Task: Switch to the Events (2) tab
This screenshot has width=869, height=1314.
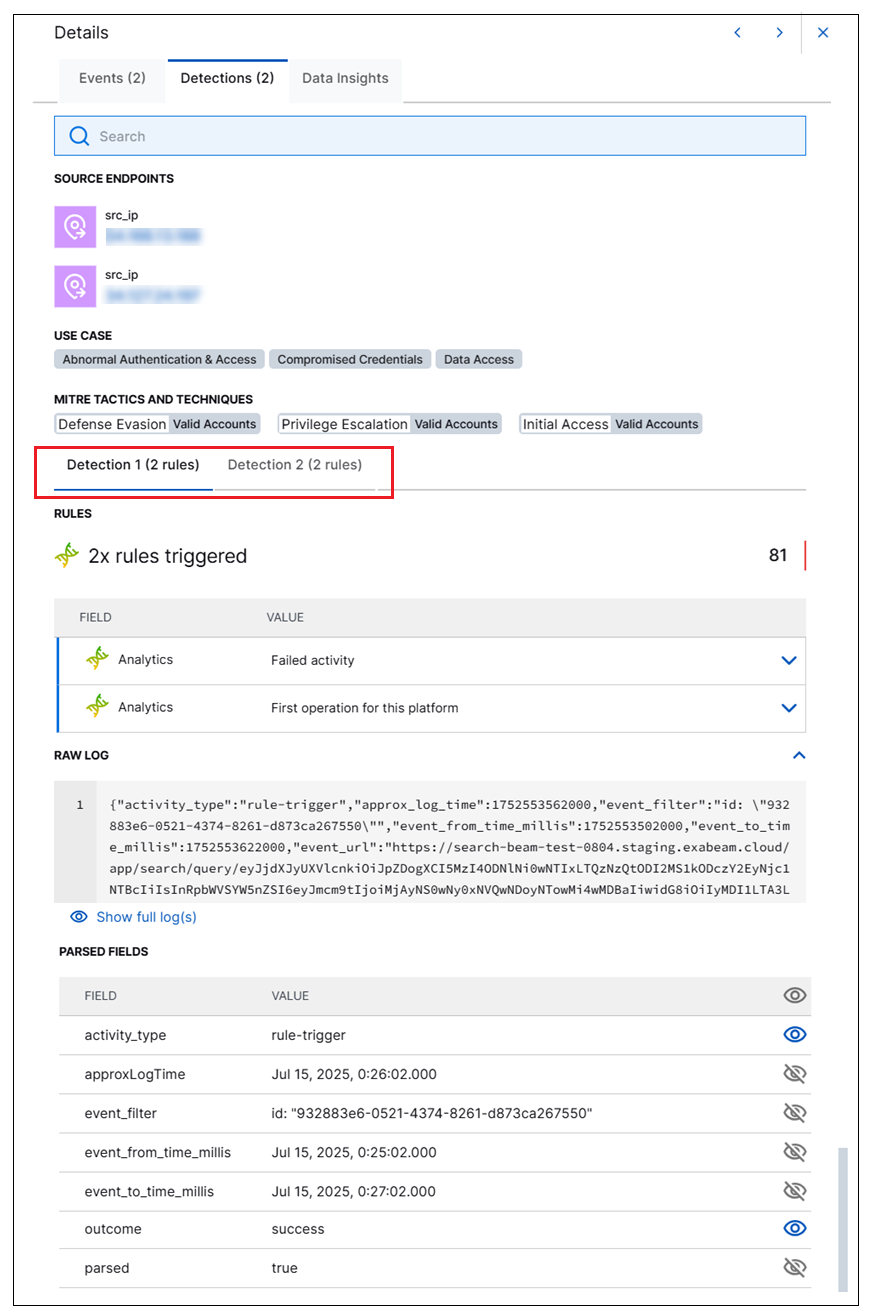Action: (112, 78)
